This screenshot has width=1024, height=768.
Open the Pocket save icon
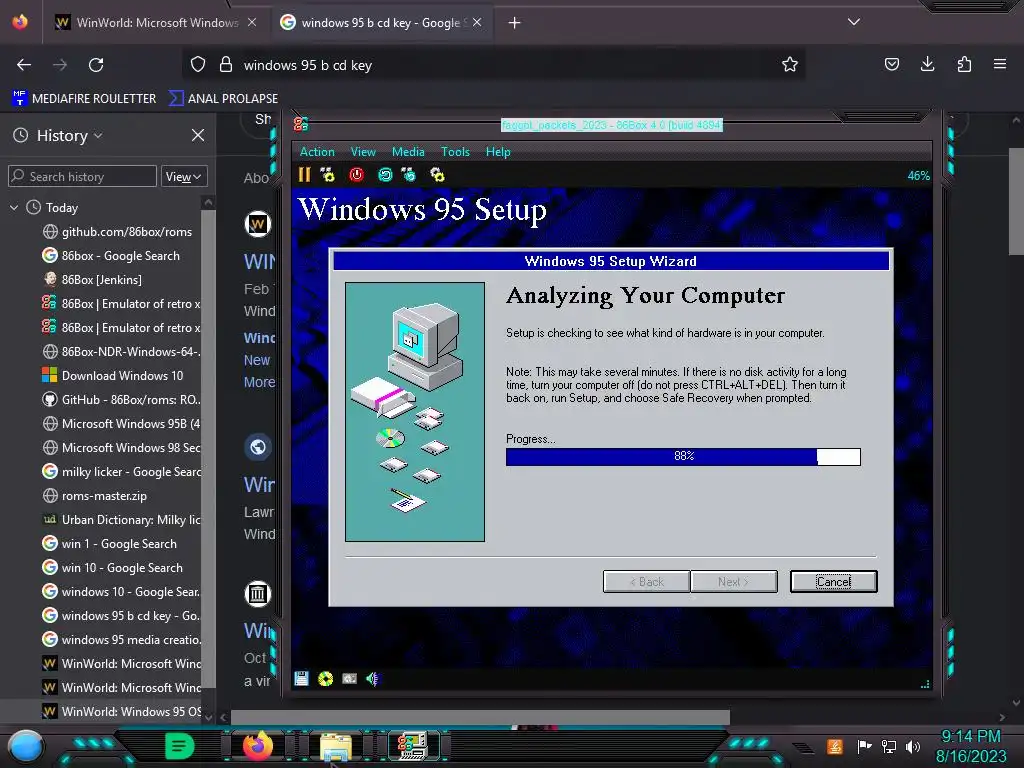click(892, 64)
